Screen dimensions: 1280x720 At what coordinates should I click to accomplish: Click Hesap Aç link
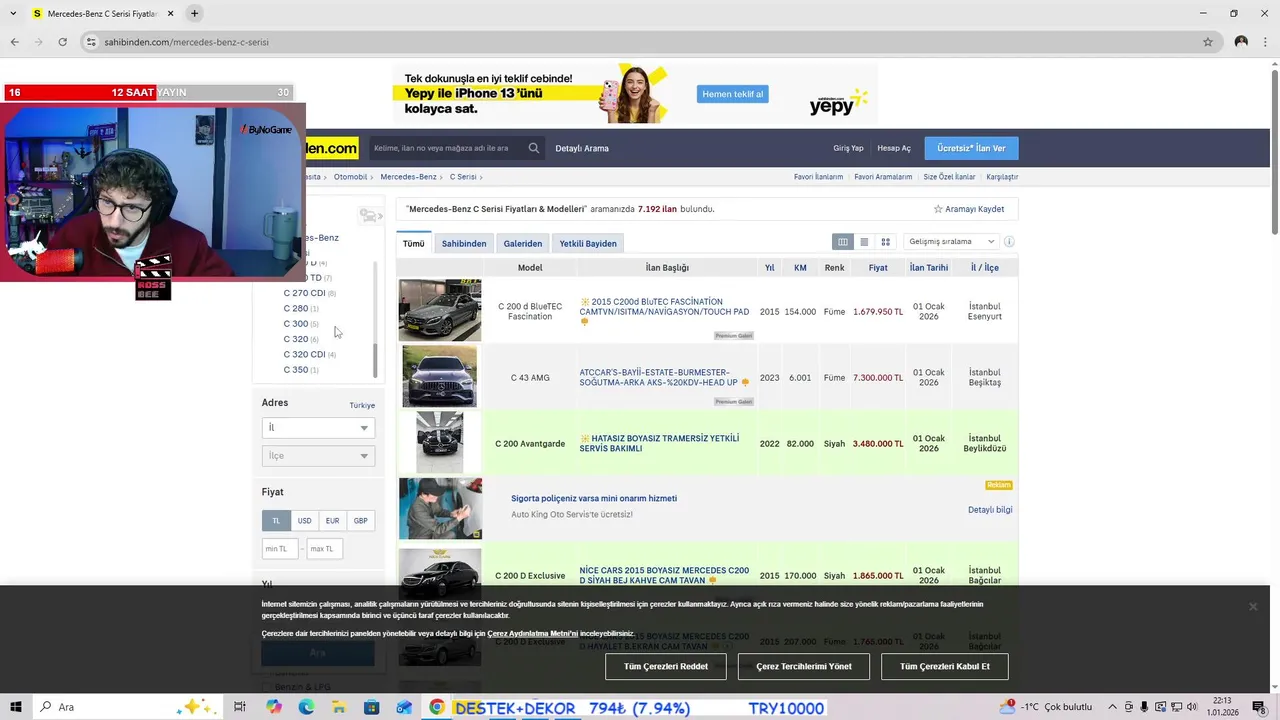click(894, 148)
